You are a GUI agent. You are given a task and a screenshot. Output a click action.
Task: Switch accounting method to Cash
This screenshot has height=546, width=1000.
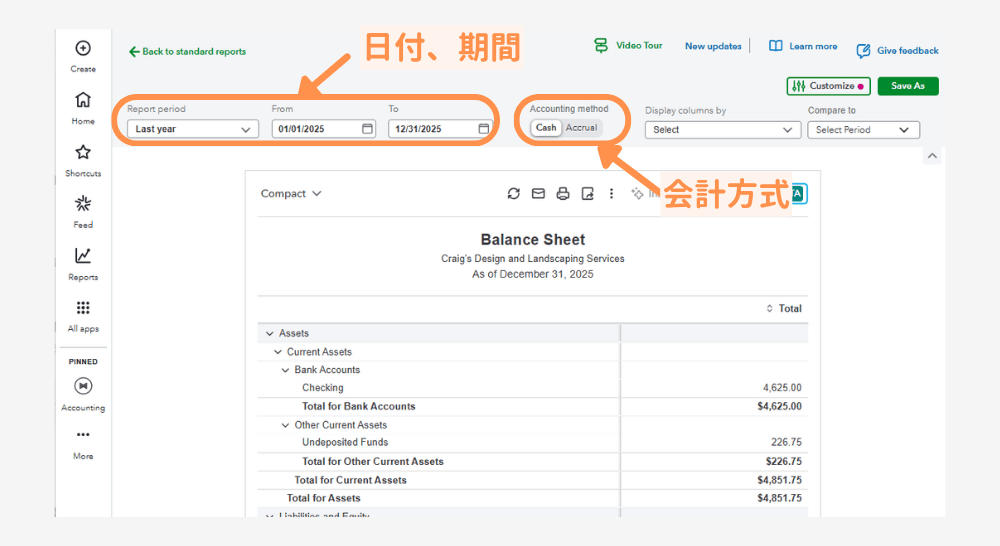click(x=546, y=128)
